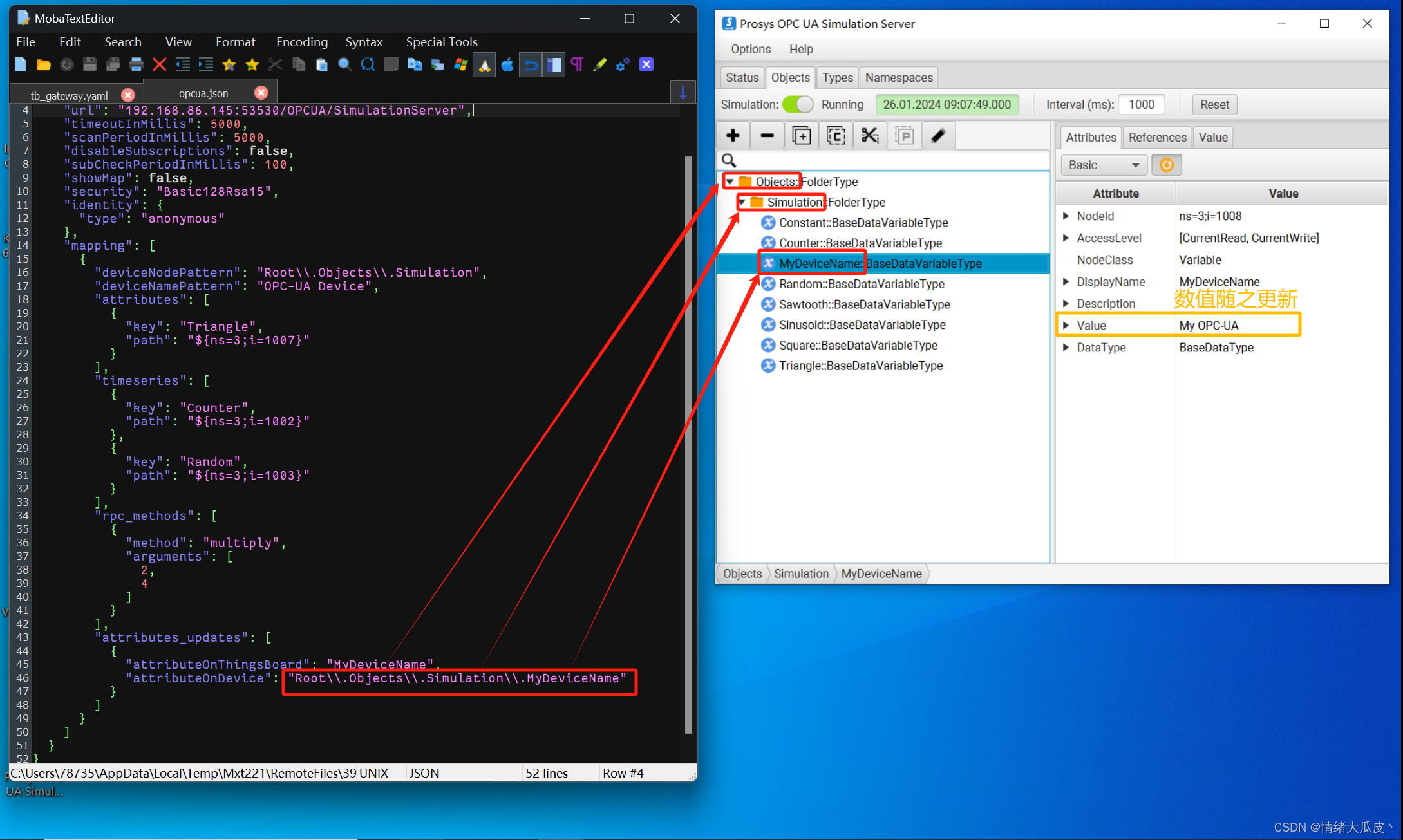Screen dimensions: 1403x840
Task: Open the Basic attribute level dropdown
Action: pyautogui.click(x=1104, y=165)
